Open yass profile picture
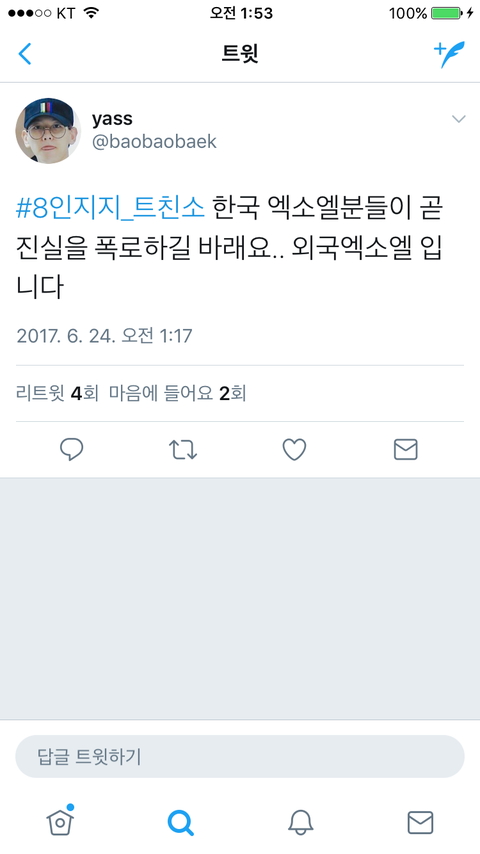480x854 pixels. pyautogui.click(x=48, y=130)
